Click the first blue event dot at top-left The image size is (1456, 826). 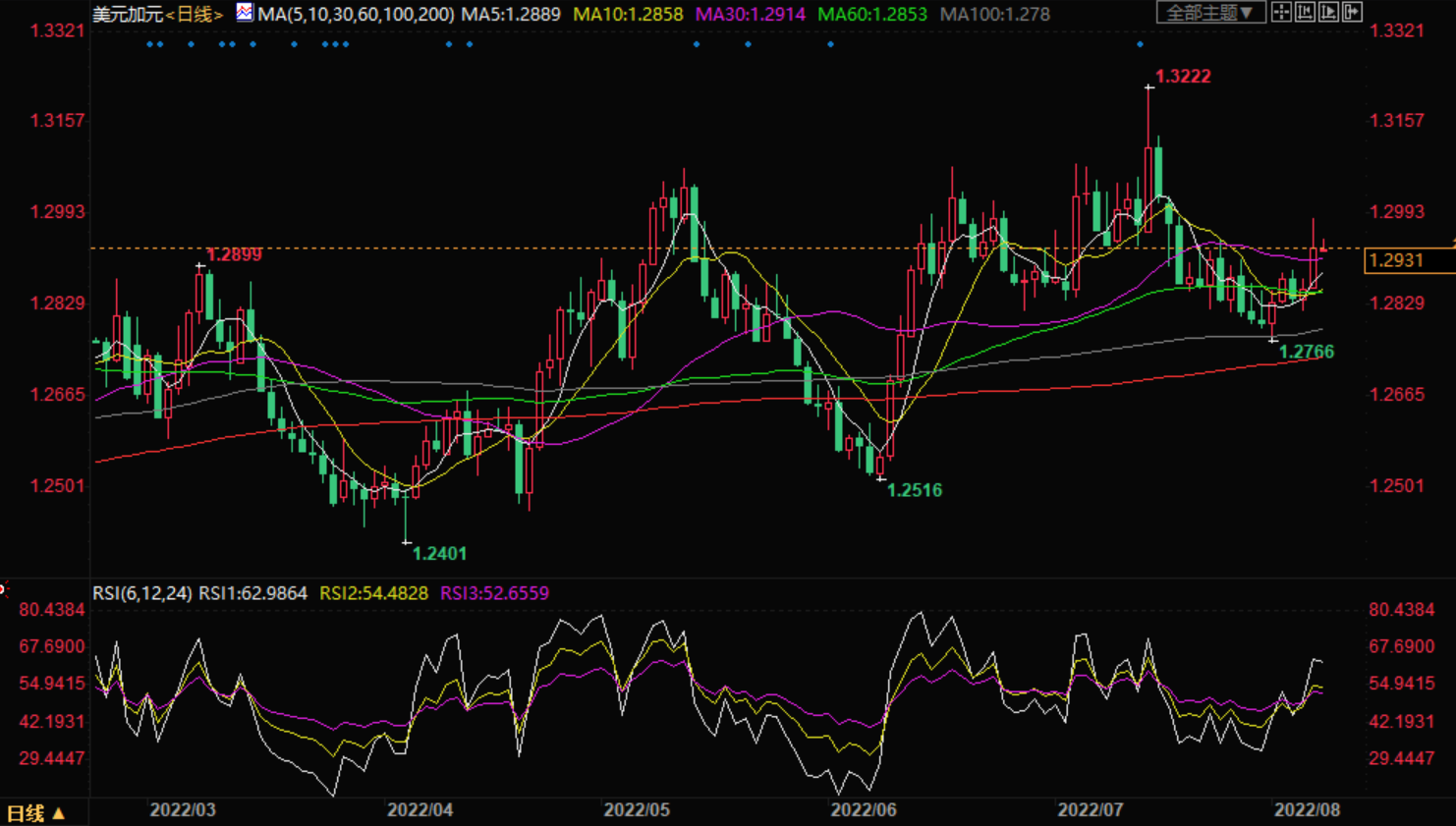coord(149,44)
